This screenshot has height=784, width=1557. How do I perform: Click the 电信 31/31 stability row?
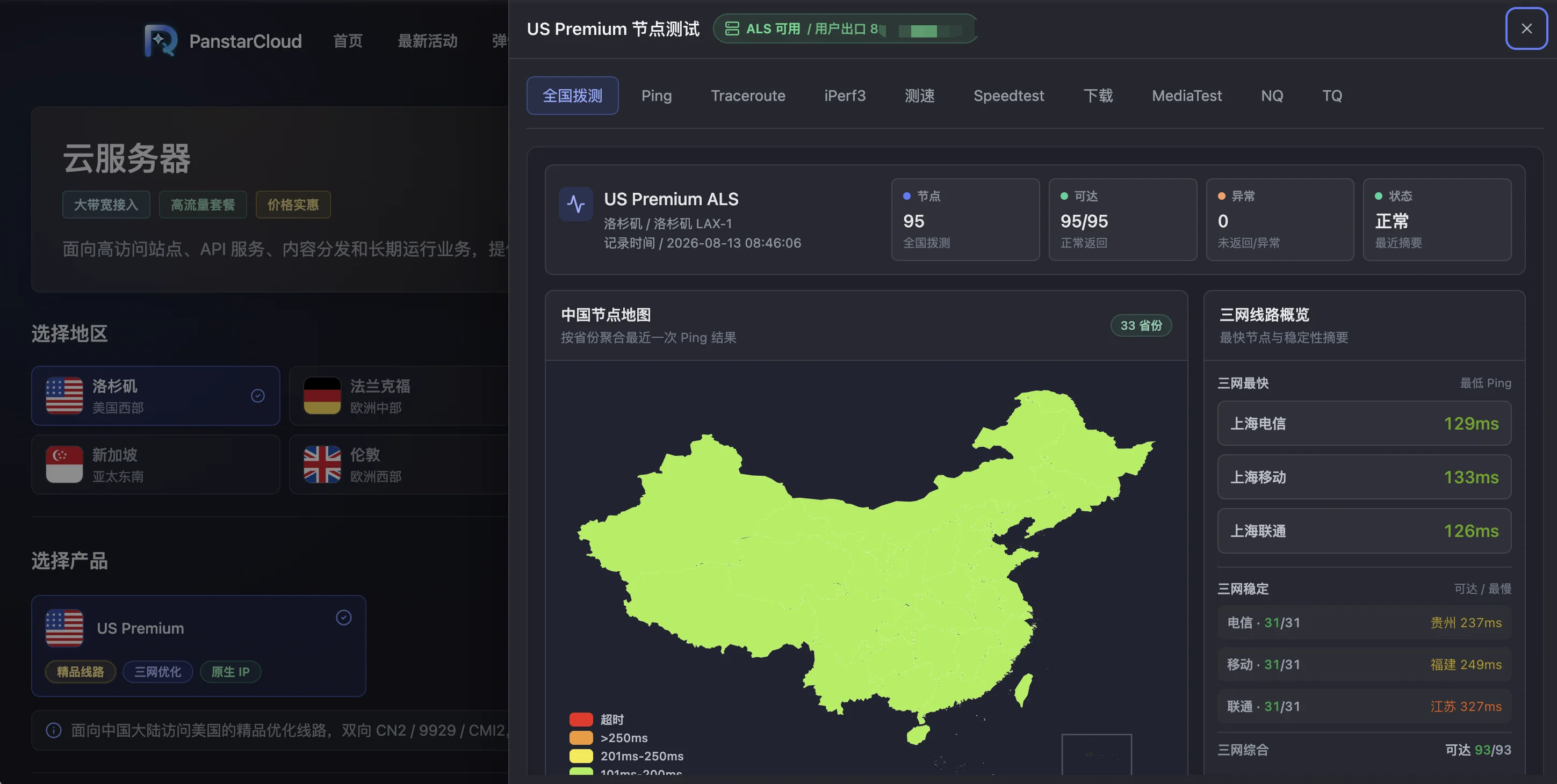coord(1364,623)
